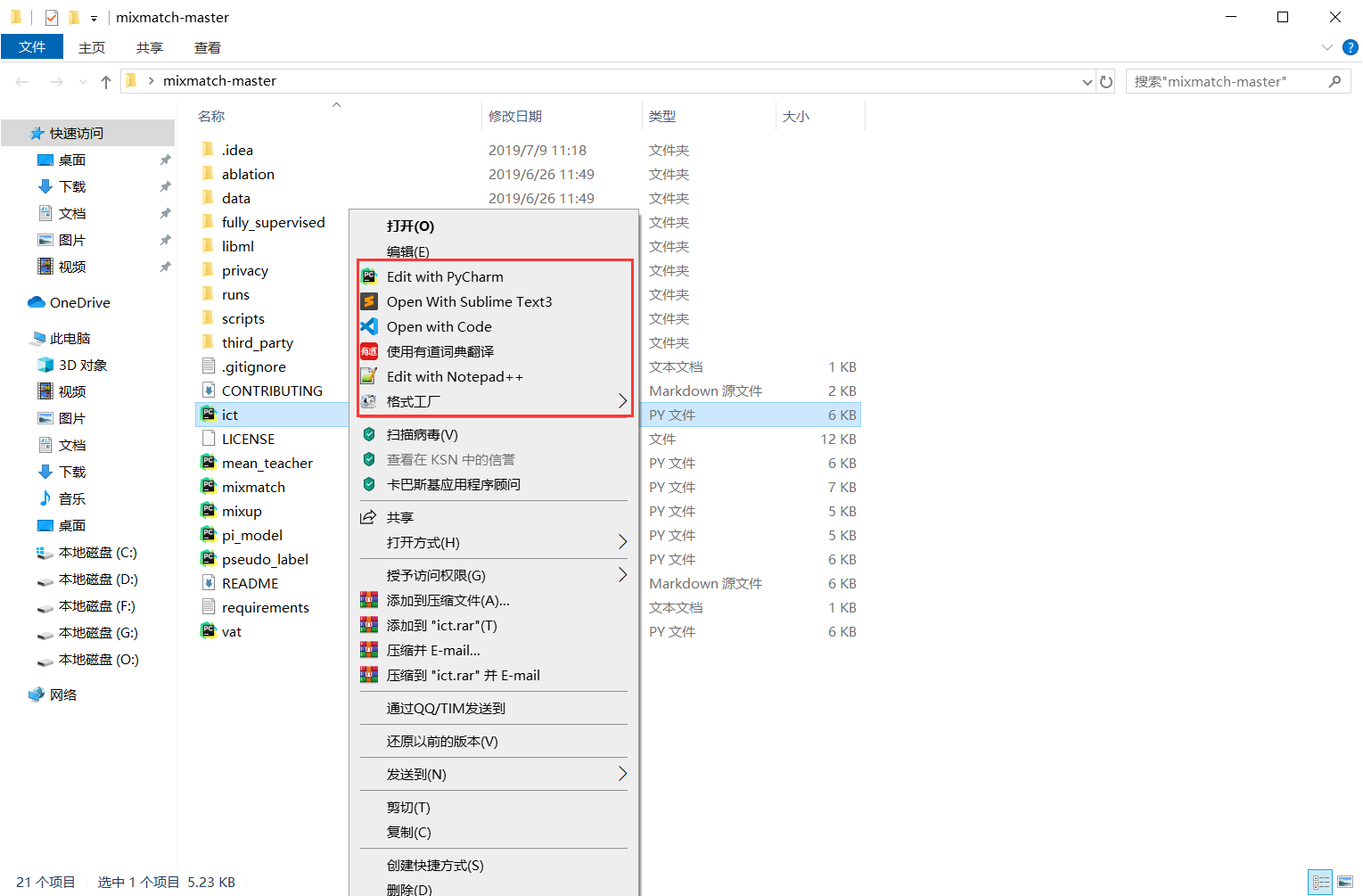Expand the 格式工厂 submenu arrow
The height and width of the screenshot is (896, 1363).
click(x=622, y=401)
